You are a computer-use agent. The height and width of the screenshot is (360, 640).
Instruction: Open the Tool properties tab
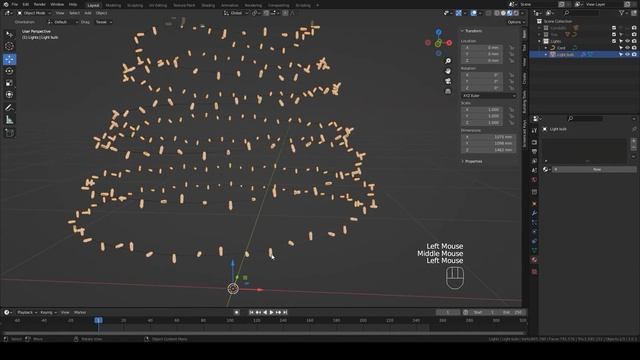pos(534,130)
